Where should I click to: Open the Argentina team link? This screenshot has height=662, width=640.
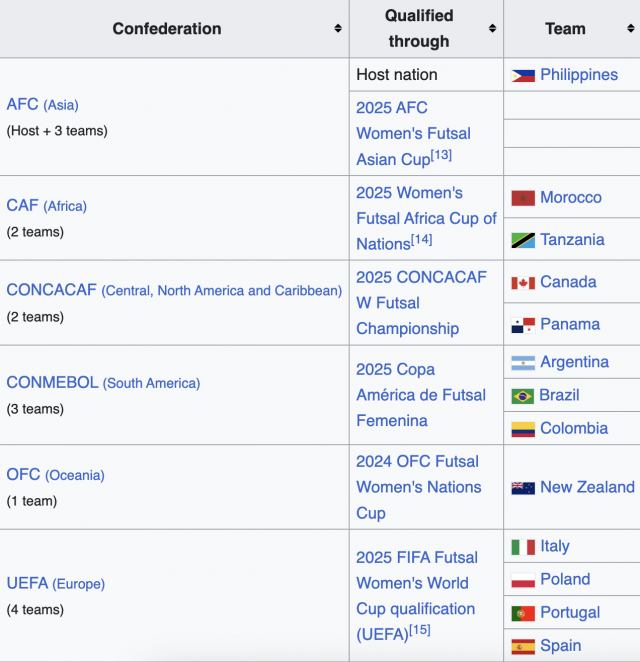(575, 362)
